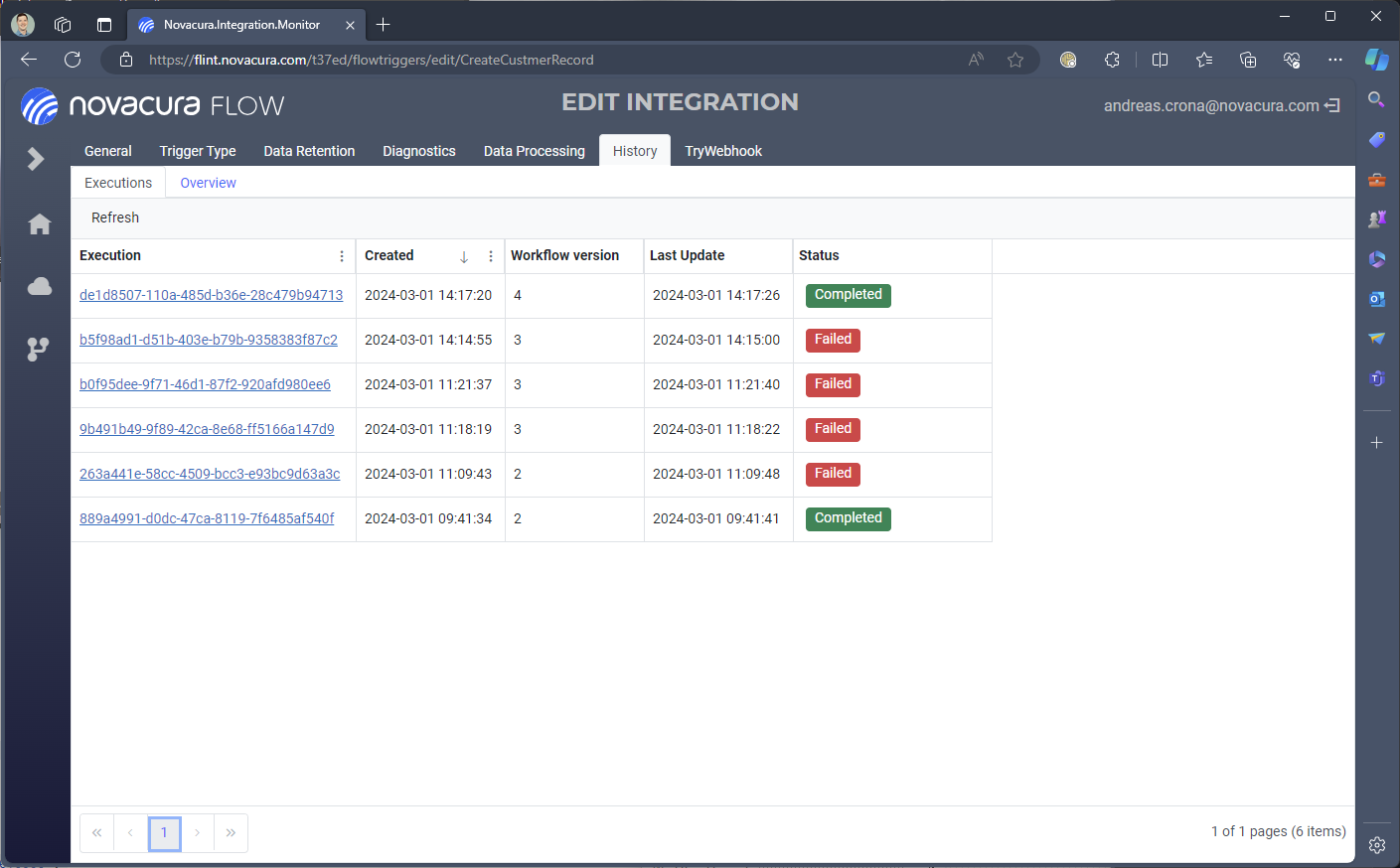Open the cloud icon in sidebar
This screenshot has height=868, width=1400.
click(40, 287)
